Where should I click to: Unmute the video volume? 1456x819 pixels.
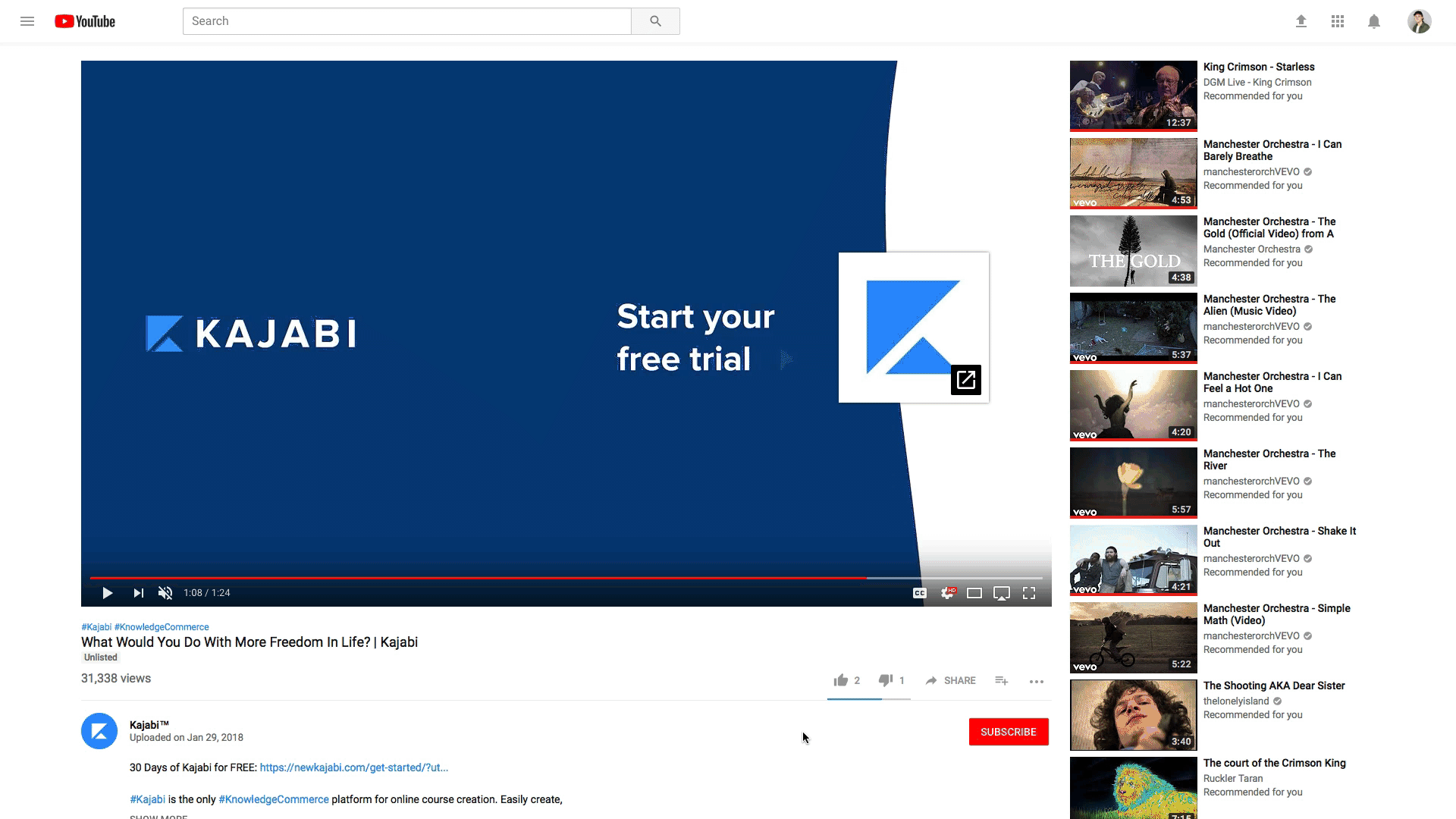point(165,593)
